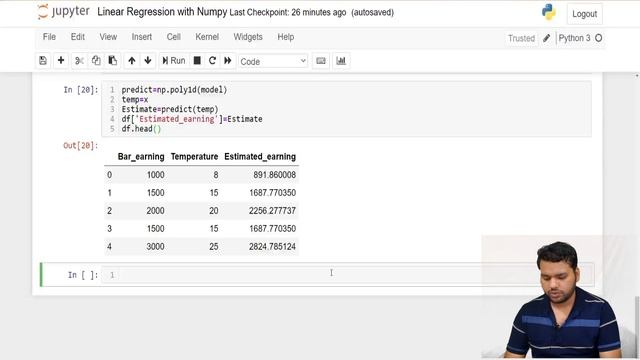Click the Python 3 kernel idle circle indicator

click(x=599, y=38)
